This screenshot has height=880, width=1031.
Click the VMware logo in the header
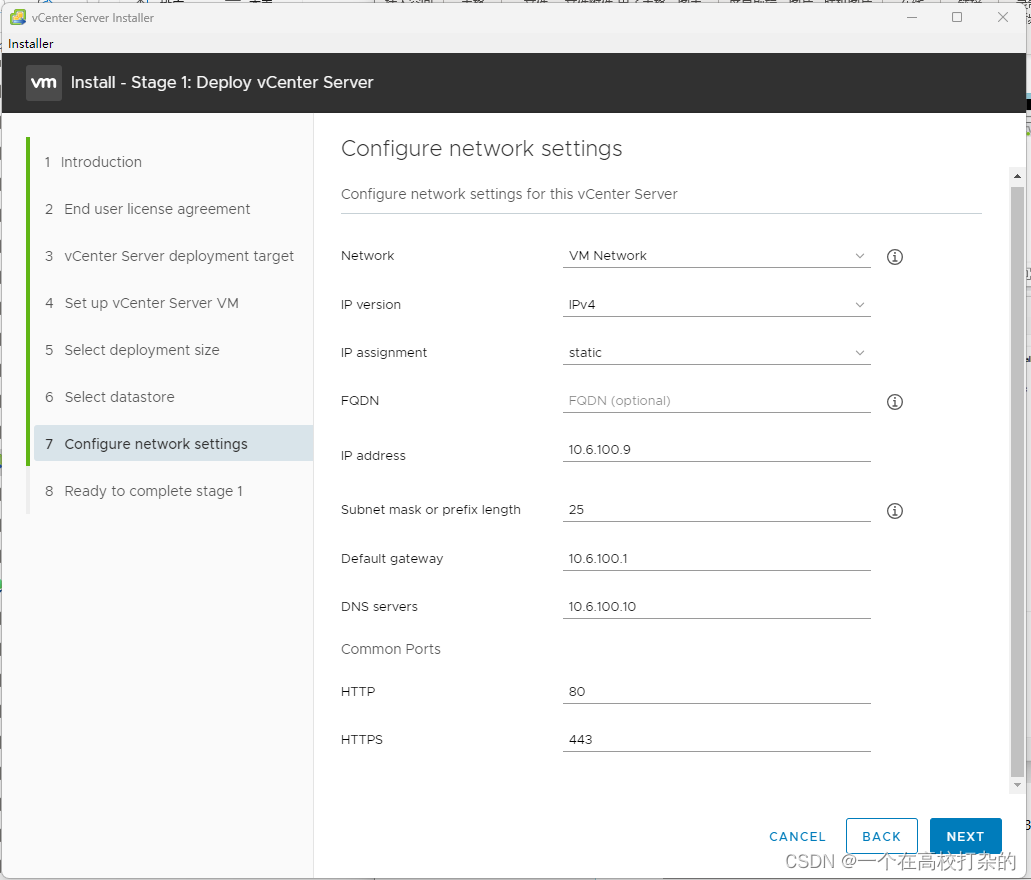coord(44,83)
